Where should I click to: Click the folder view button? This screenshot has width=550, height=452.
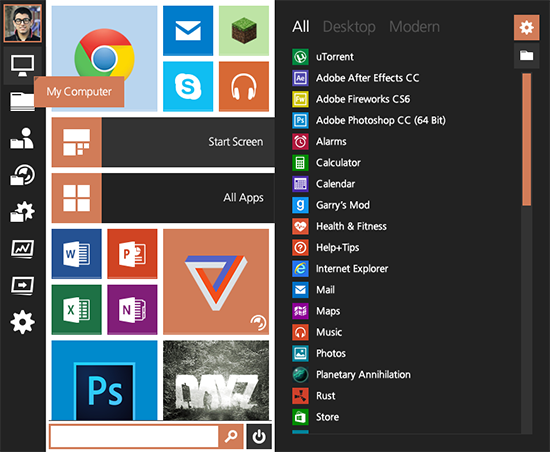tap(526, 55)
